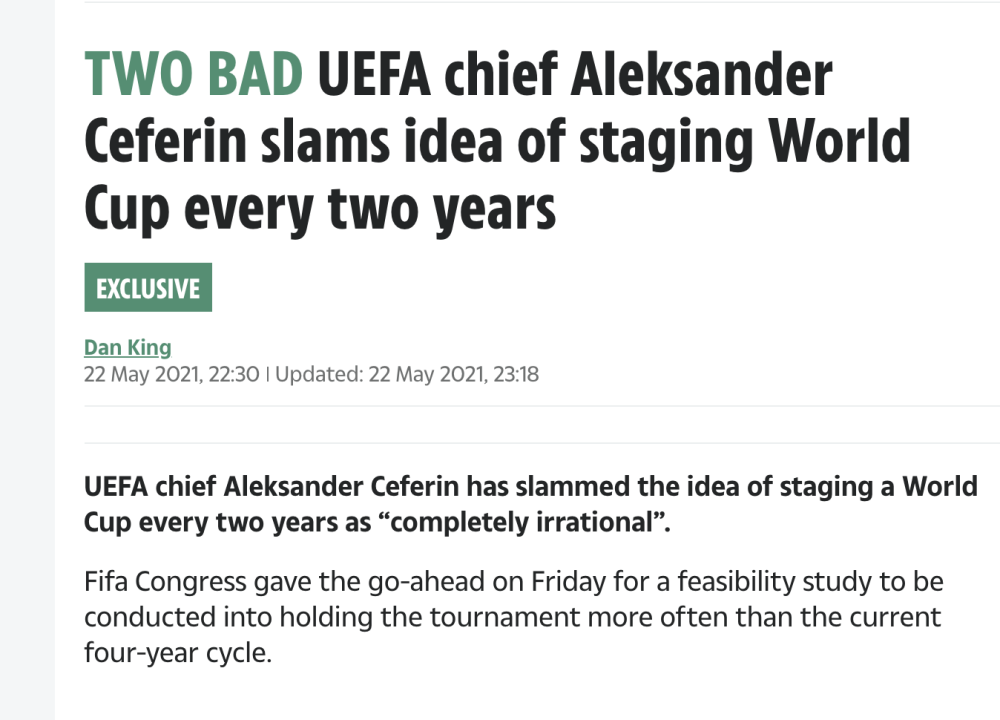Image resolution: width=1000 pixels, height=720 pixels.
Task: Click the words 'Fifa Congress' in the article body
Action: click(x=165, y=582)
